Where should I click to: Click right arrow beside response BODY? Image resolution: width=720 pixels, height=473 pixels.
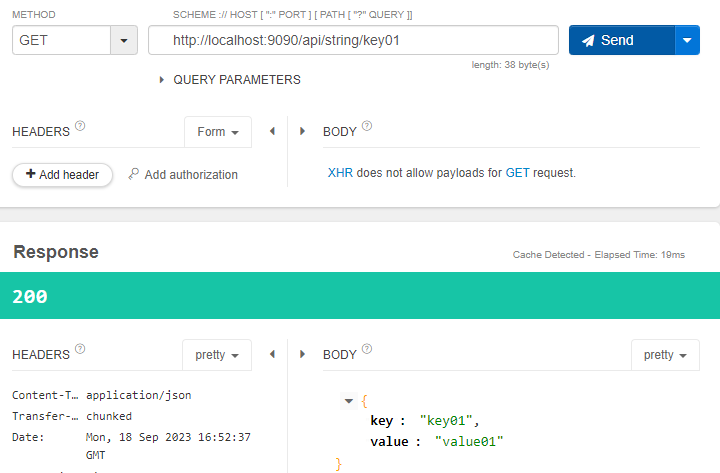[x=303, y=355]
